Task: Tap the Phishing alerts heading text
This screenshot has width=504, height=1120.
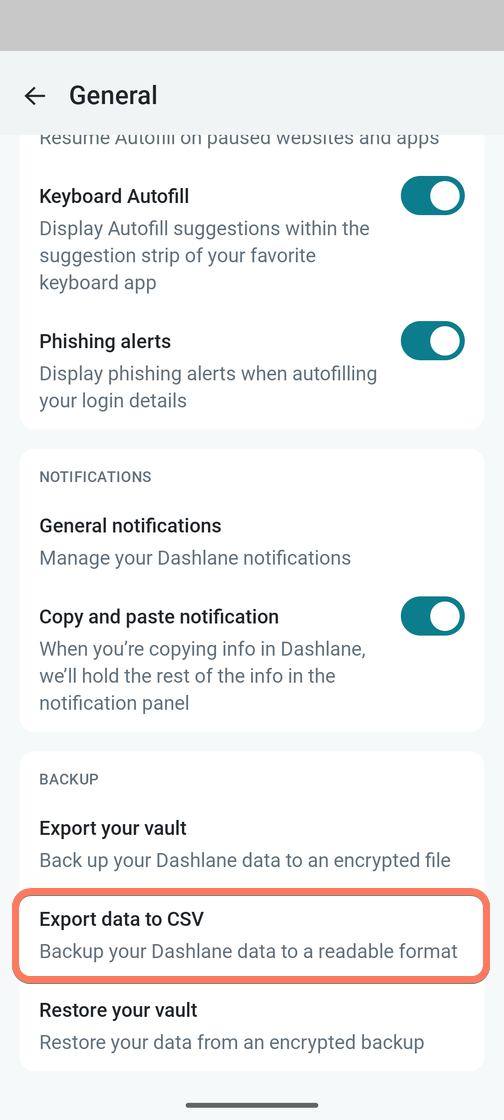Action: [105, 341]
